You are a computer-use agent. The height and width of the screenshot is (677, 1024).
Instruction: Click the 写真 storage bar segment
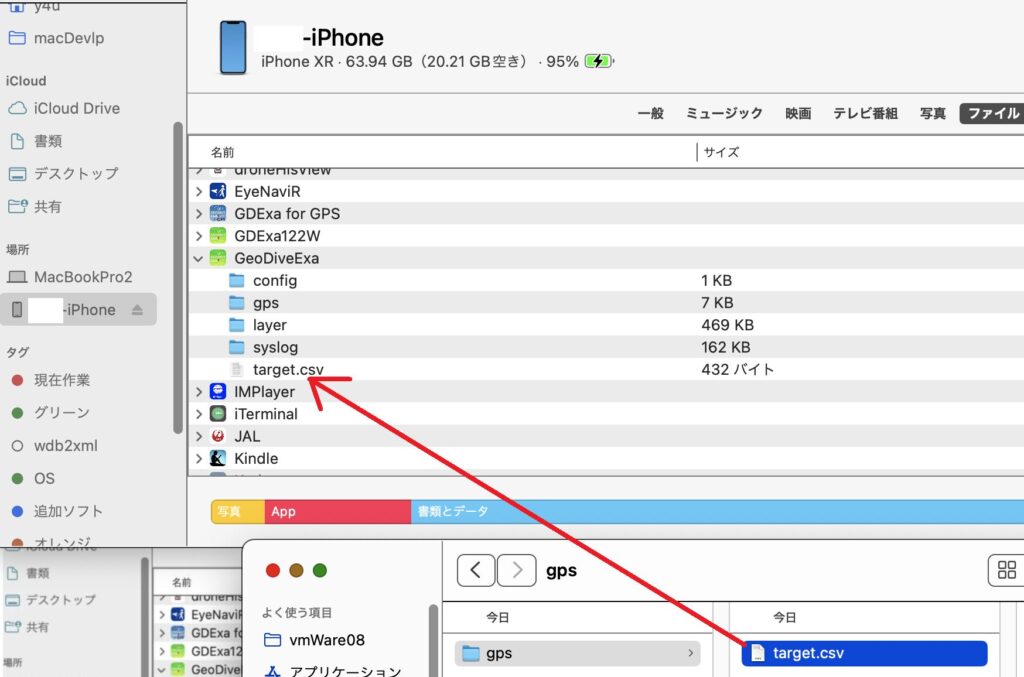point(238,511)
